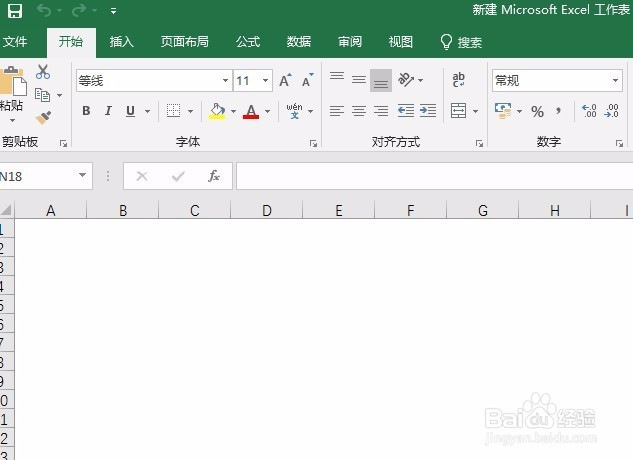Click the Accounting Number Format currency icon

(x=503, y=111)
